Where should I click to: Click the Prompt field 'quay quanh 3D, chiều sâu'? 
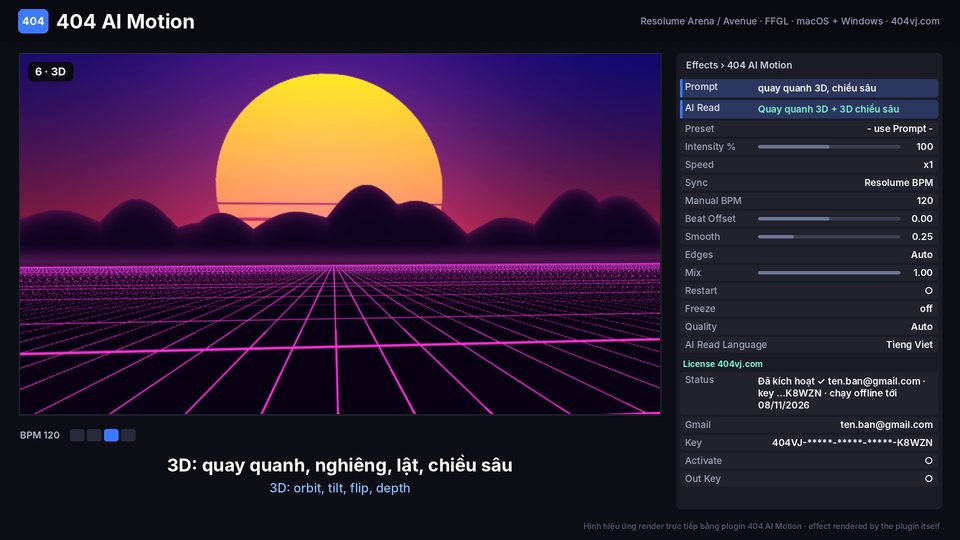pos(817,88)
